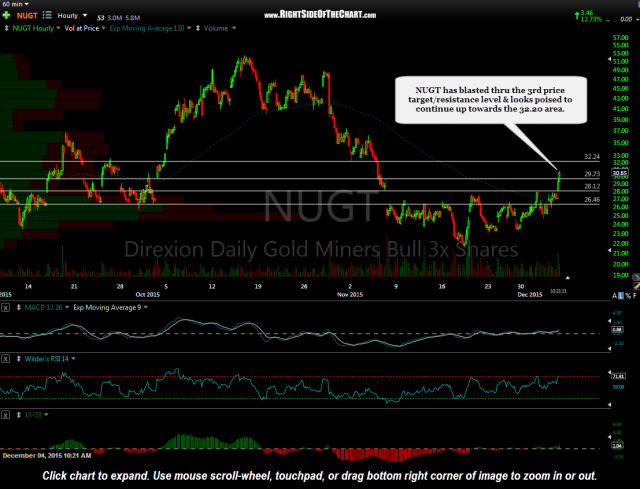The height and width of the screenshot is (489, 640).
Task: Click the RSI 71.91 value label
Action: pos(618,376)
